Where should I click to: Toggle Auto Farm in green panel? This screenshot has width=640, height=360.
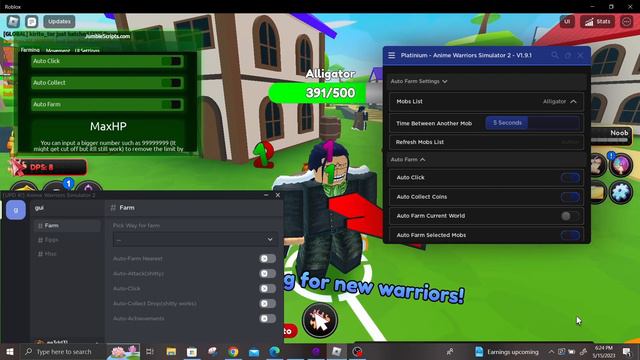171,104
